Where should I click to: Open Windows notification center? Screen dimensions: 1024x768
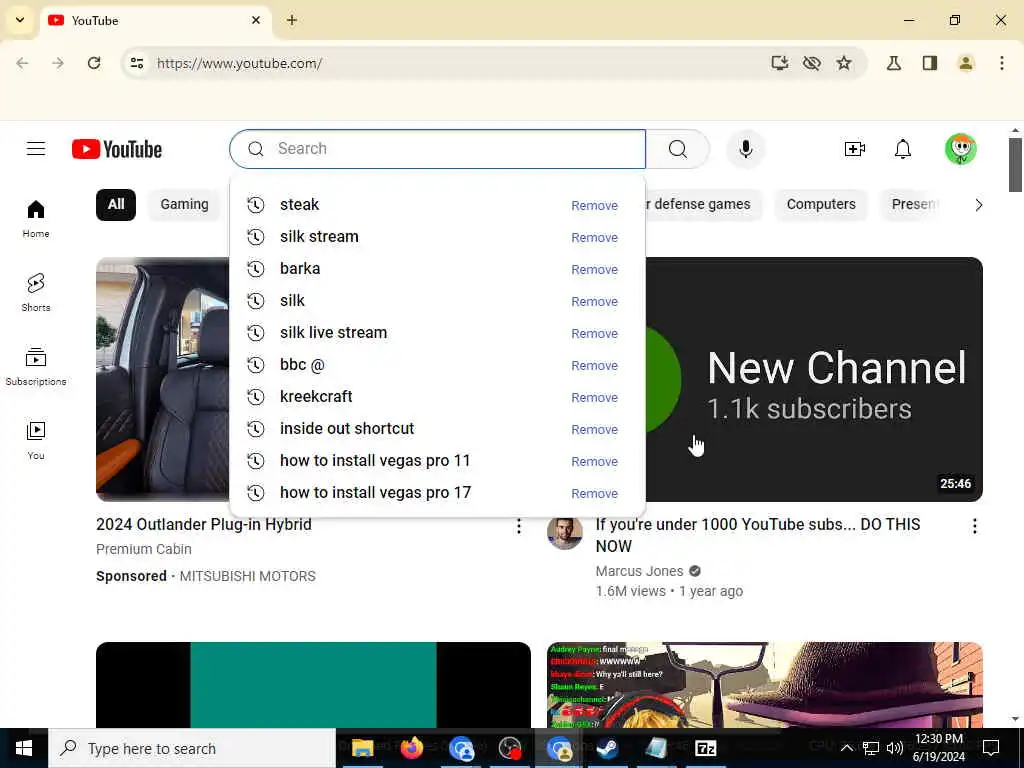click(x=991, y=748)
